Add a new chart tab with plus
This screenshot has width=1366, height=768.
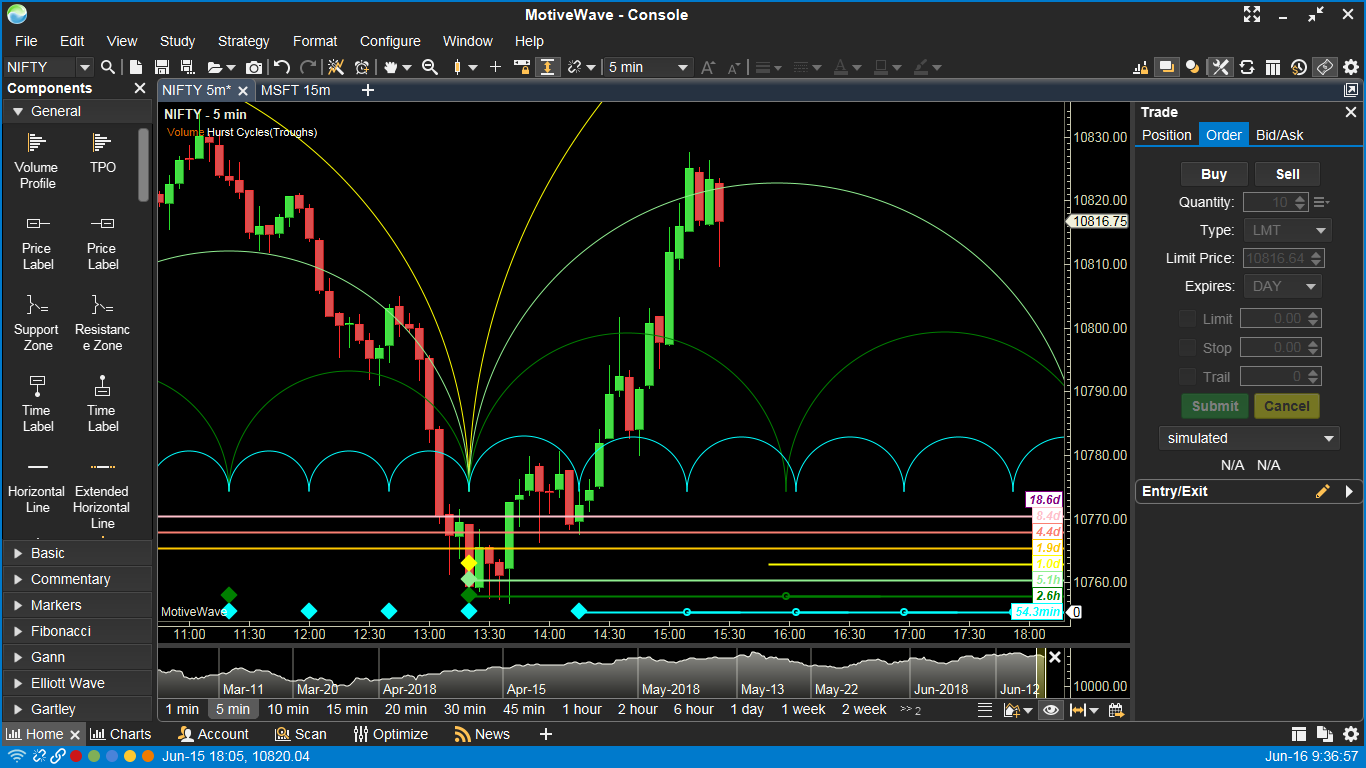tap(367, 90)
